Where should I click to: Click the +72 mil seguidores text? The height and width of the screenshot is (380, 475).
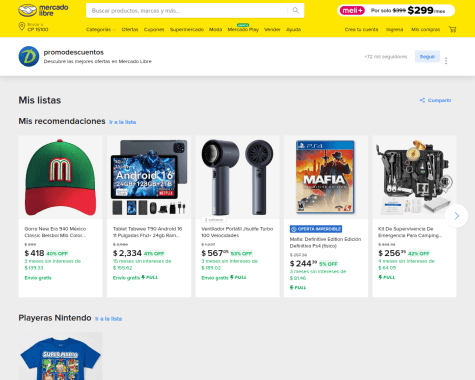click(386, 57)
